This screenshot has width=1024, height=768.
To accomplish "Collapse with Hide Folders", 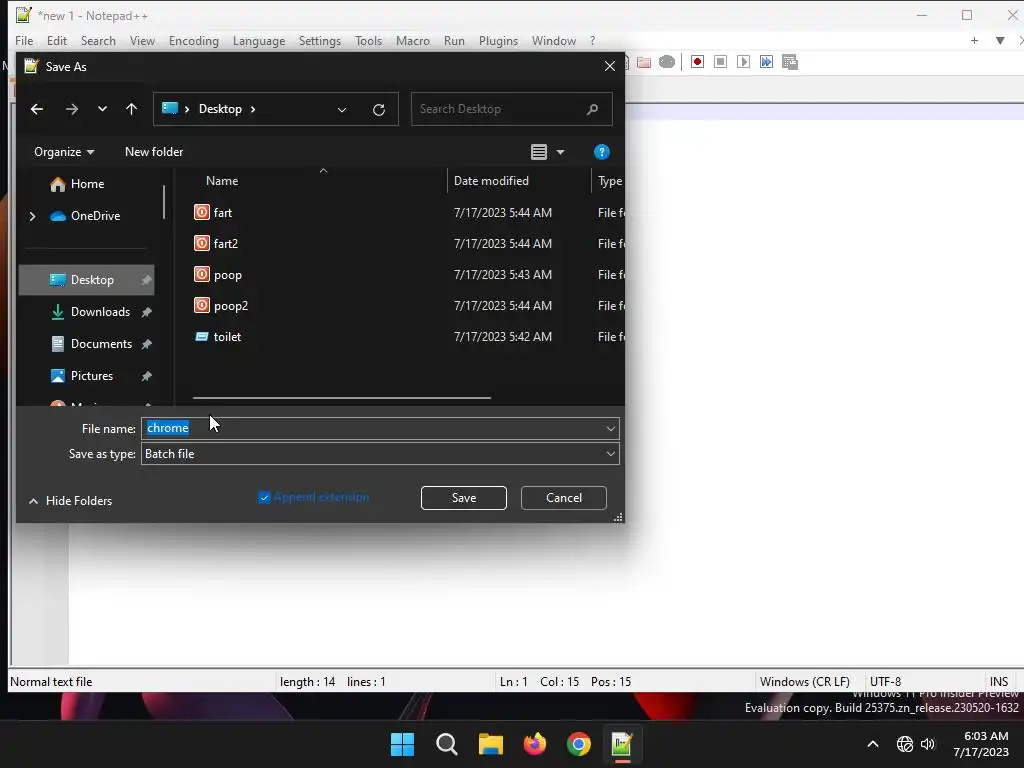I will [x=71, y=501].
